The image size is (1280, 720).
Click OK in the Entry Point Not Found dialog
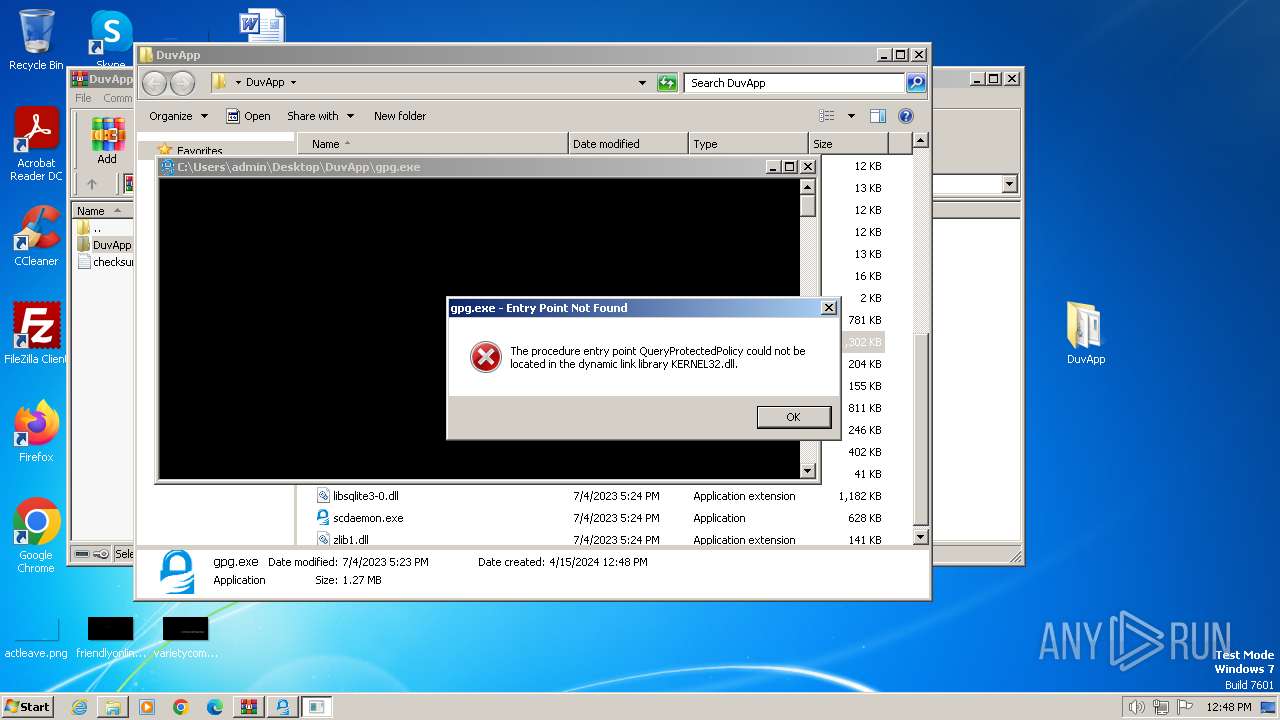794,417
